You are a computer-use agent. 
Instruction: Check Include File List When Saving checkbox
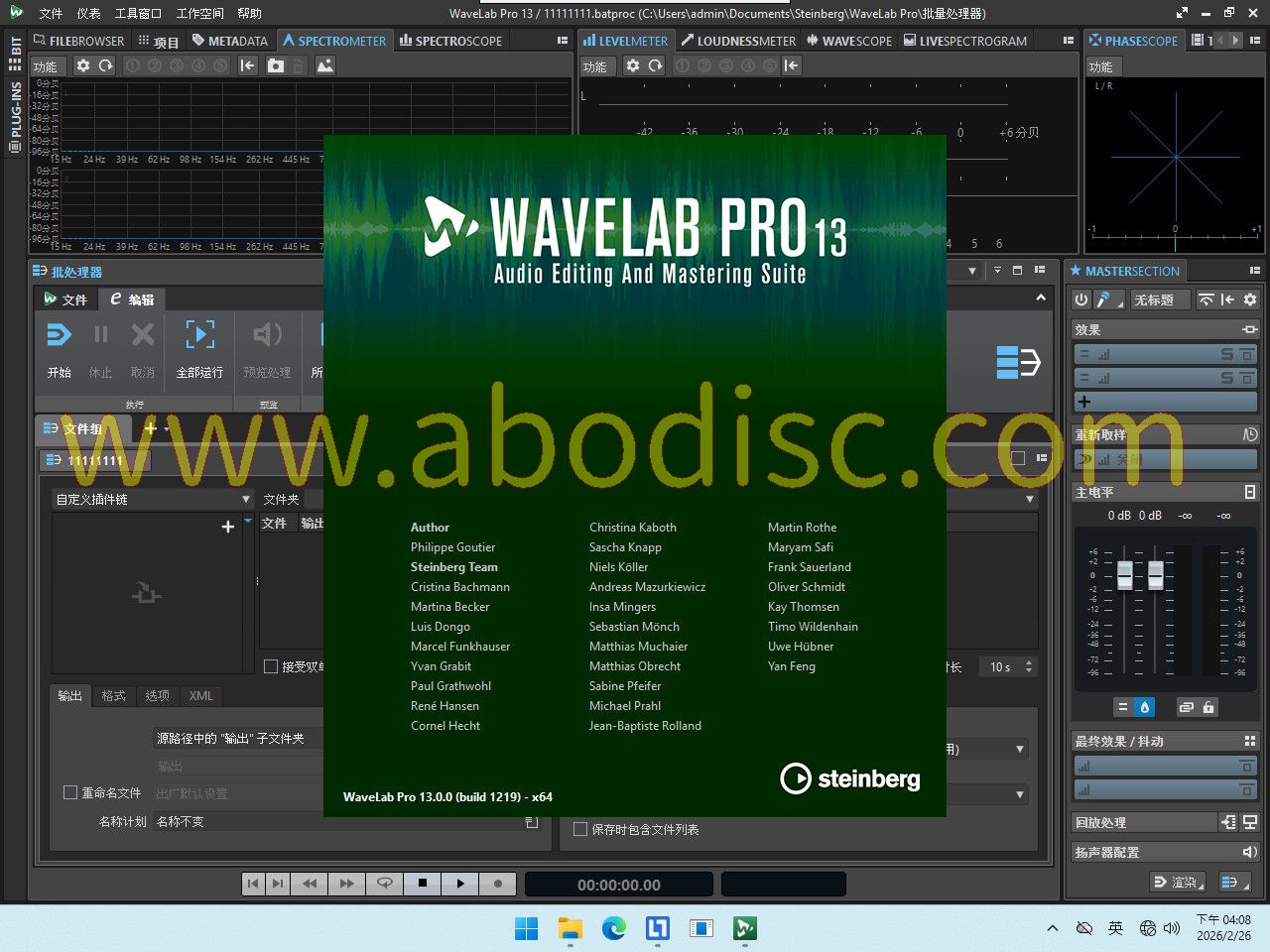click(x=580, y=829)
